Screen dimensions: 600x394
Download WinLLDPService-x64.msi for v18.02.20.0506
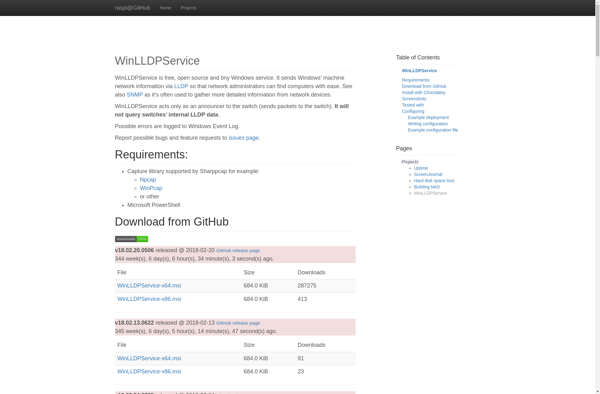149,285
